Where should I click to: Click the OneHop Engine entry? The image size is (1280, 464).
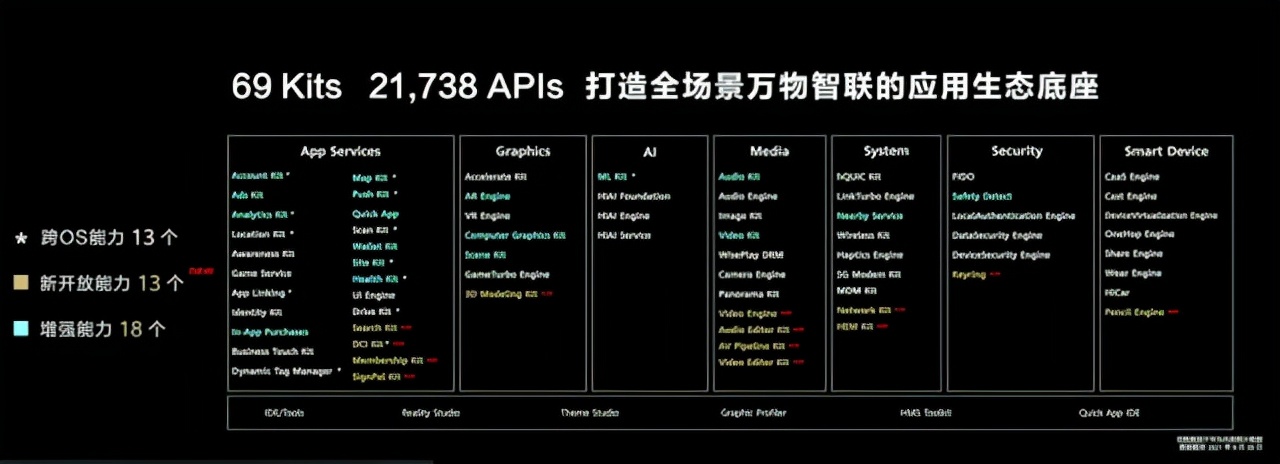tap(1139, 234)
